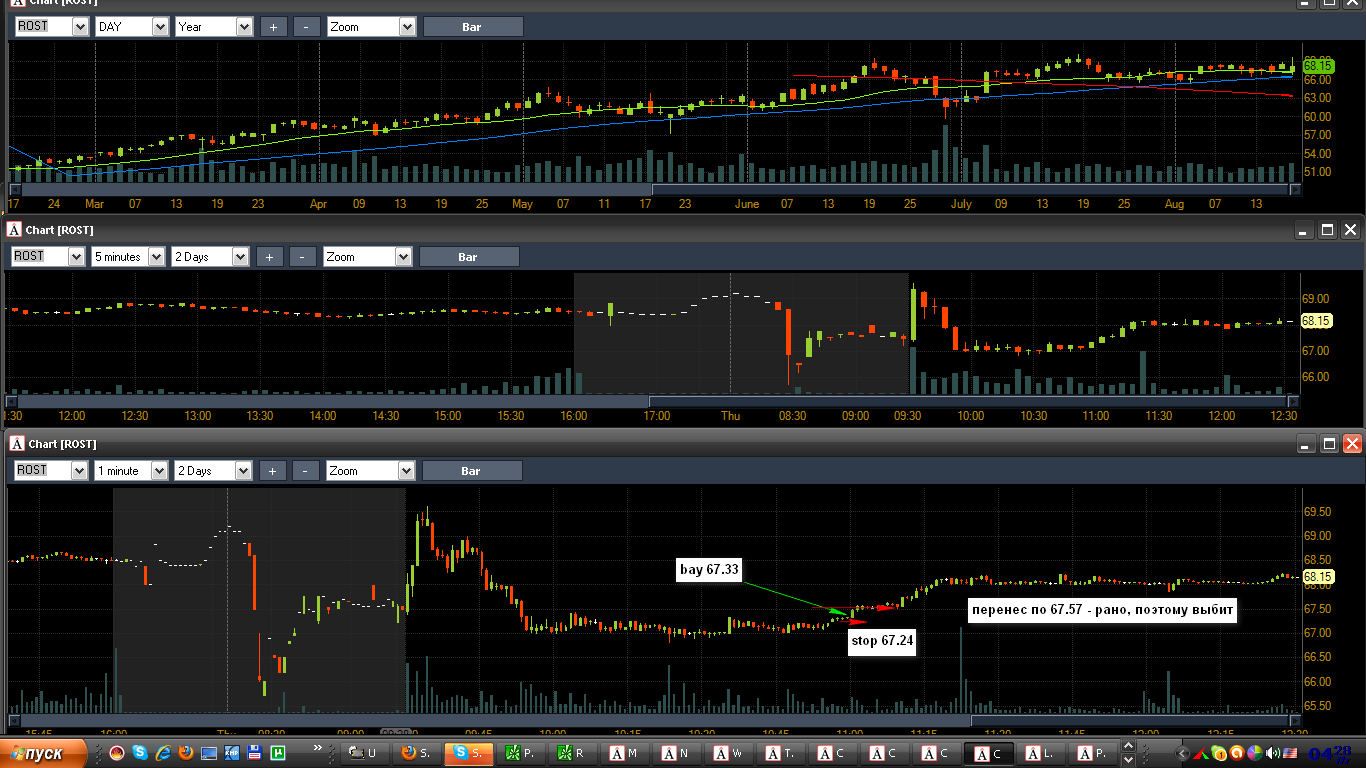
Task: Switch to the 'N' taskbar window
Action: 676,753
